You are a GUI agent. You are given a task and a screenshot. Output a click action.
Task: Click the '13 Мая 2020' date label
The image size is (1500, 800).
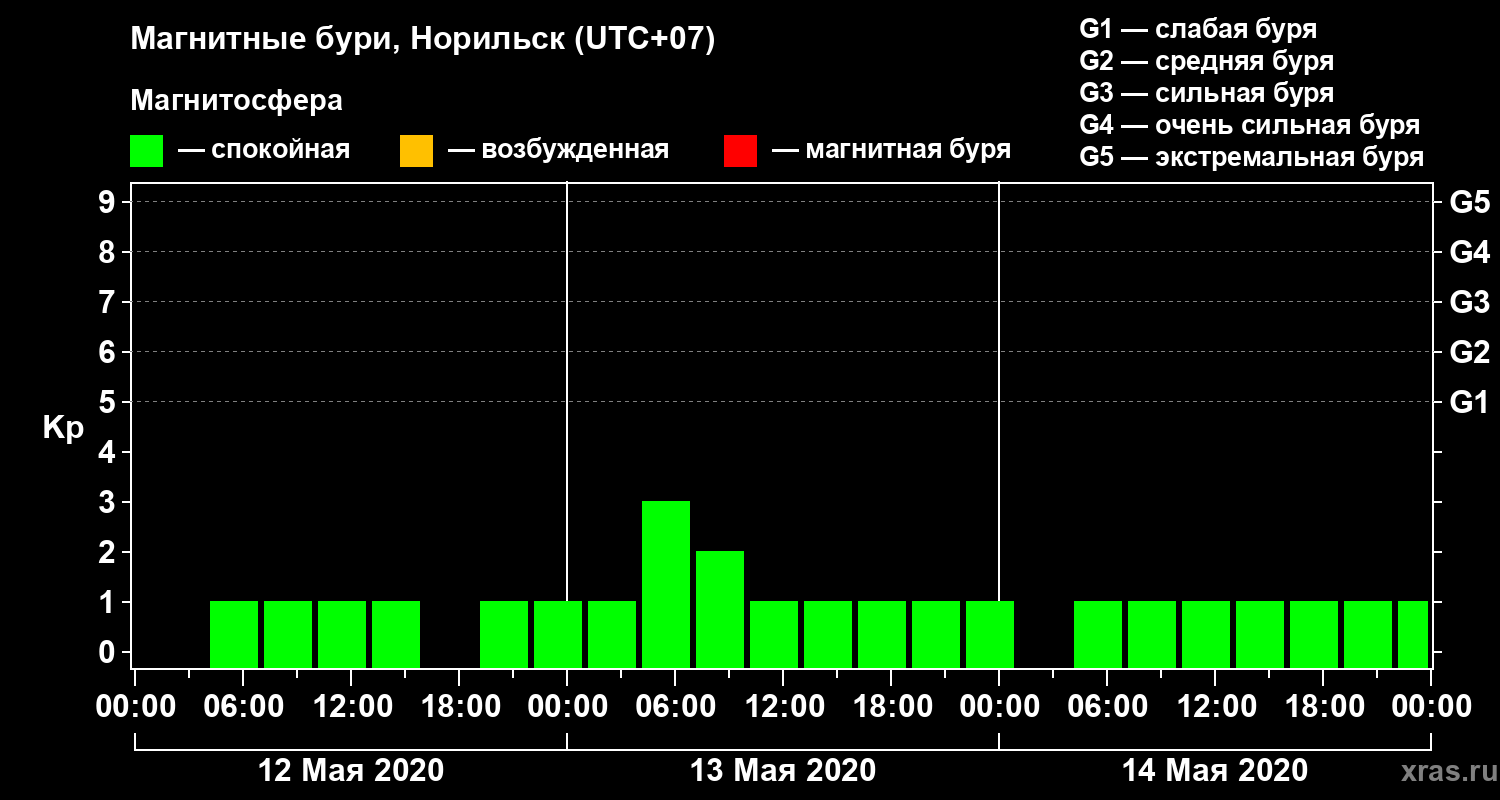783,771
